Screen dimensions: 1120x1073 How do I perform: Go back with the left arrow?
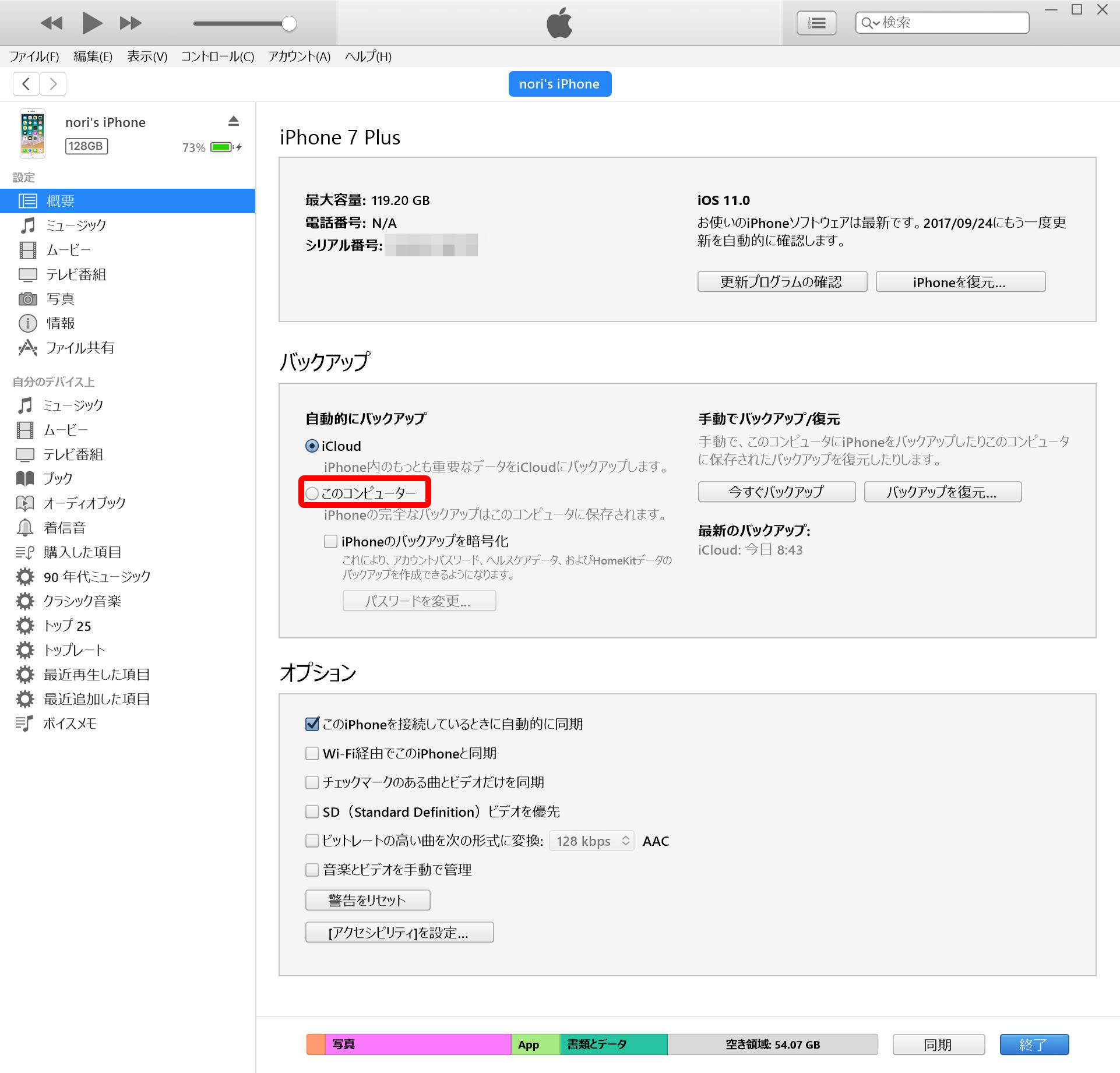[x=26, y=84]
